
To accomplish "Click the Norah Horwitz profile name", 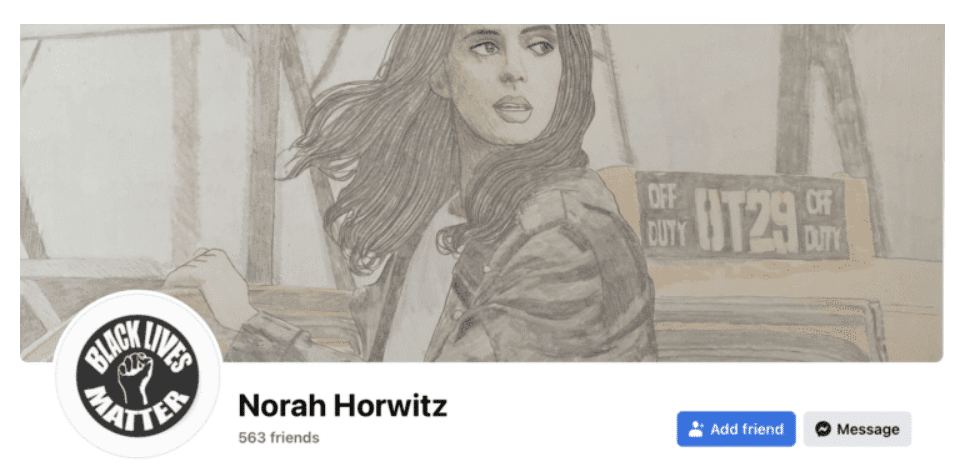I will click(343, 405).
